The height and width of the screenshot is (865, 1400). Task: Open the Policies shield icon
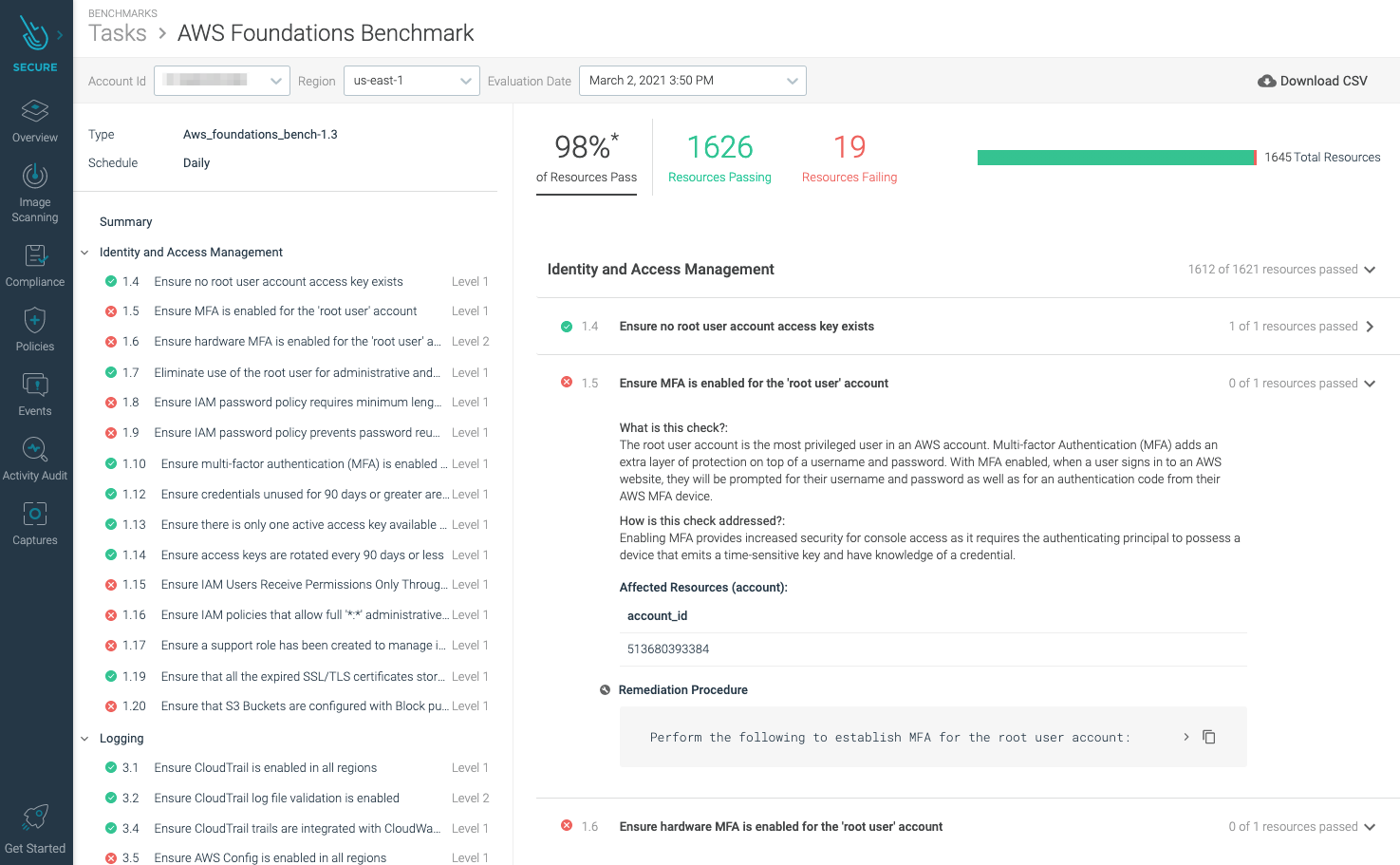pos(35,320)
